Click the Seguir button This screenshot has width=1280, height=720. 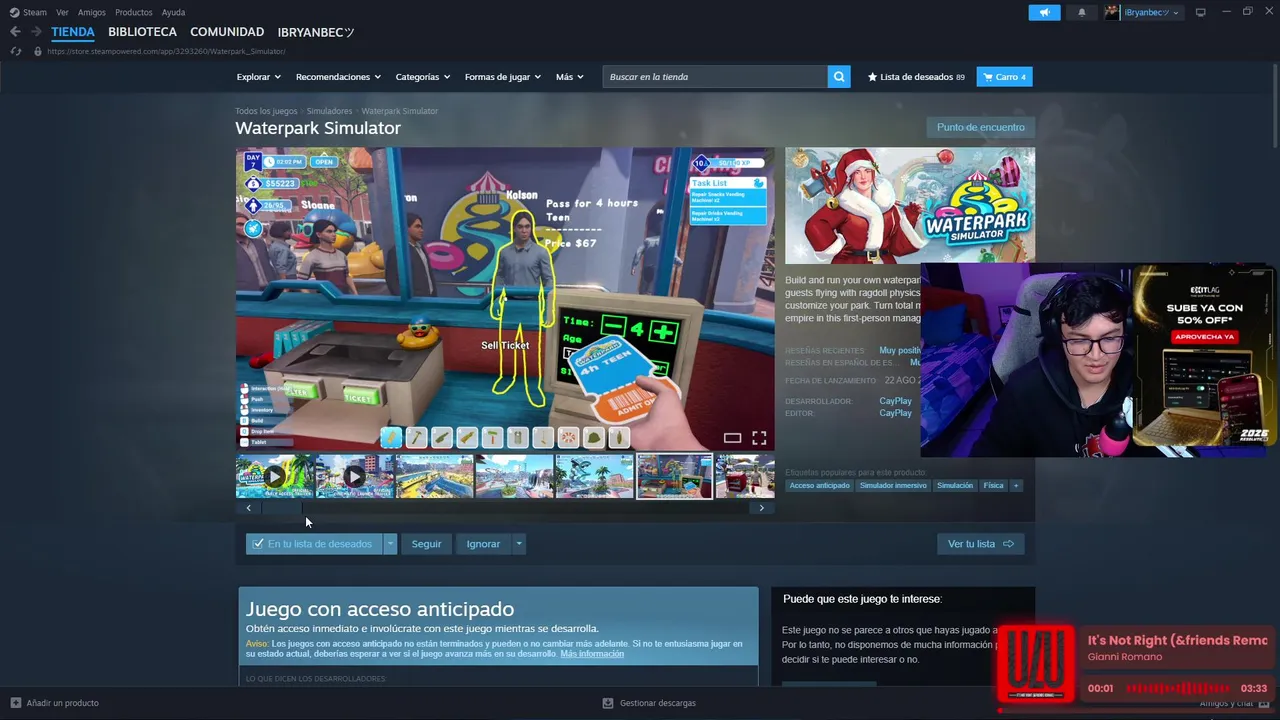tap(426, 544)
